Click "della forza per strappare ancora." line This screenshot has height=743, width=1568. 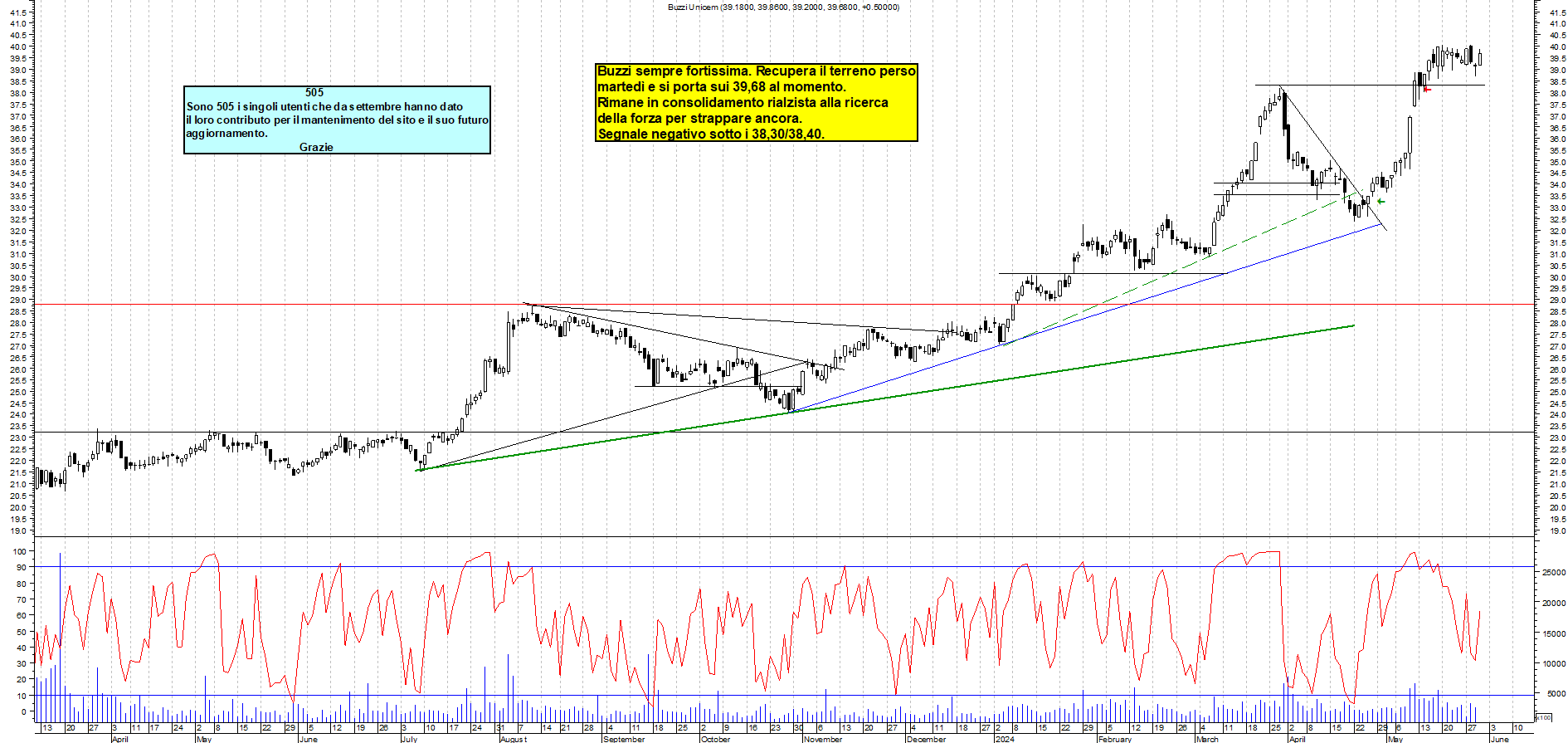pos(699,119)
